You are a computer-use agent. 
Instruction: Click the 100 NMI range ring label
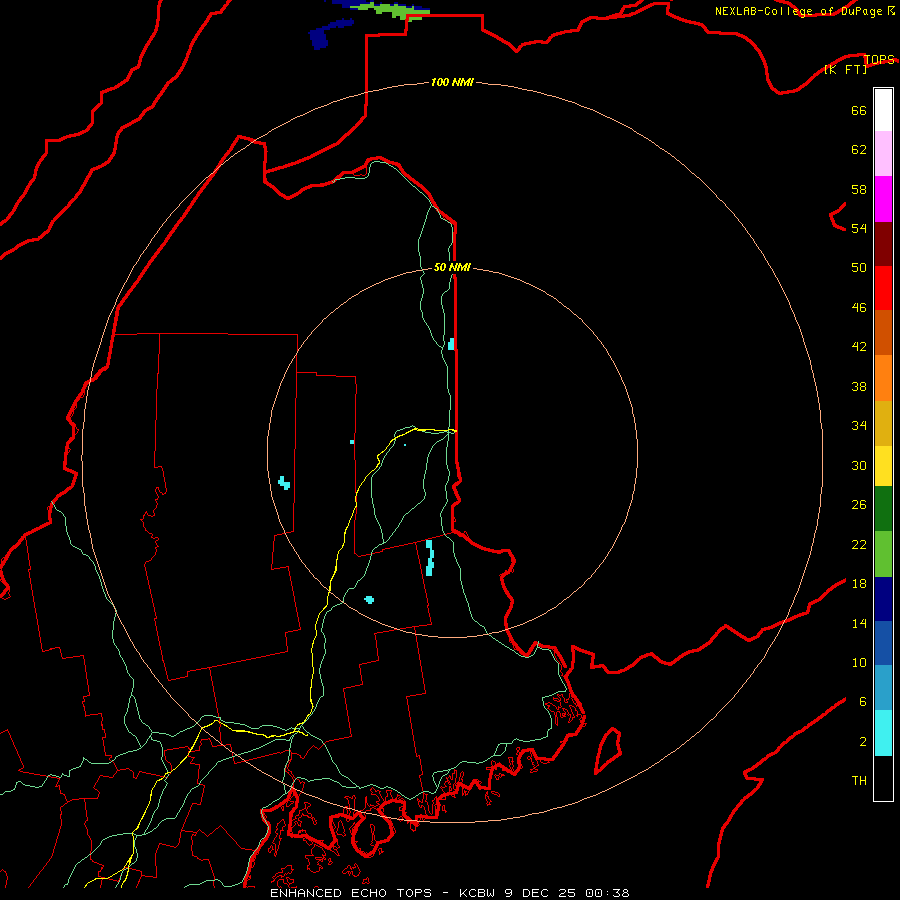[x=452, y=82]
